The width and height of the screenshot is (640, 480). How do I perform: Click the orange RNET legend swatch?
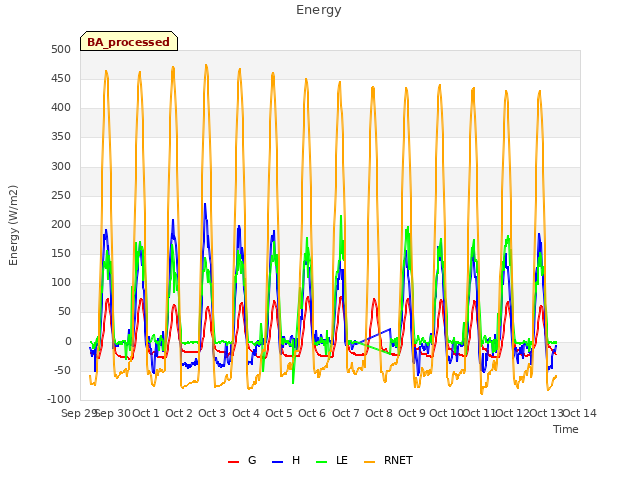pos(369,462)
